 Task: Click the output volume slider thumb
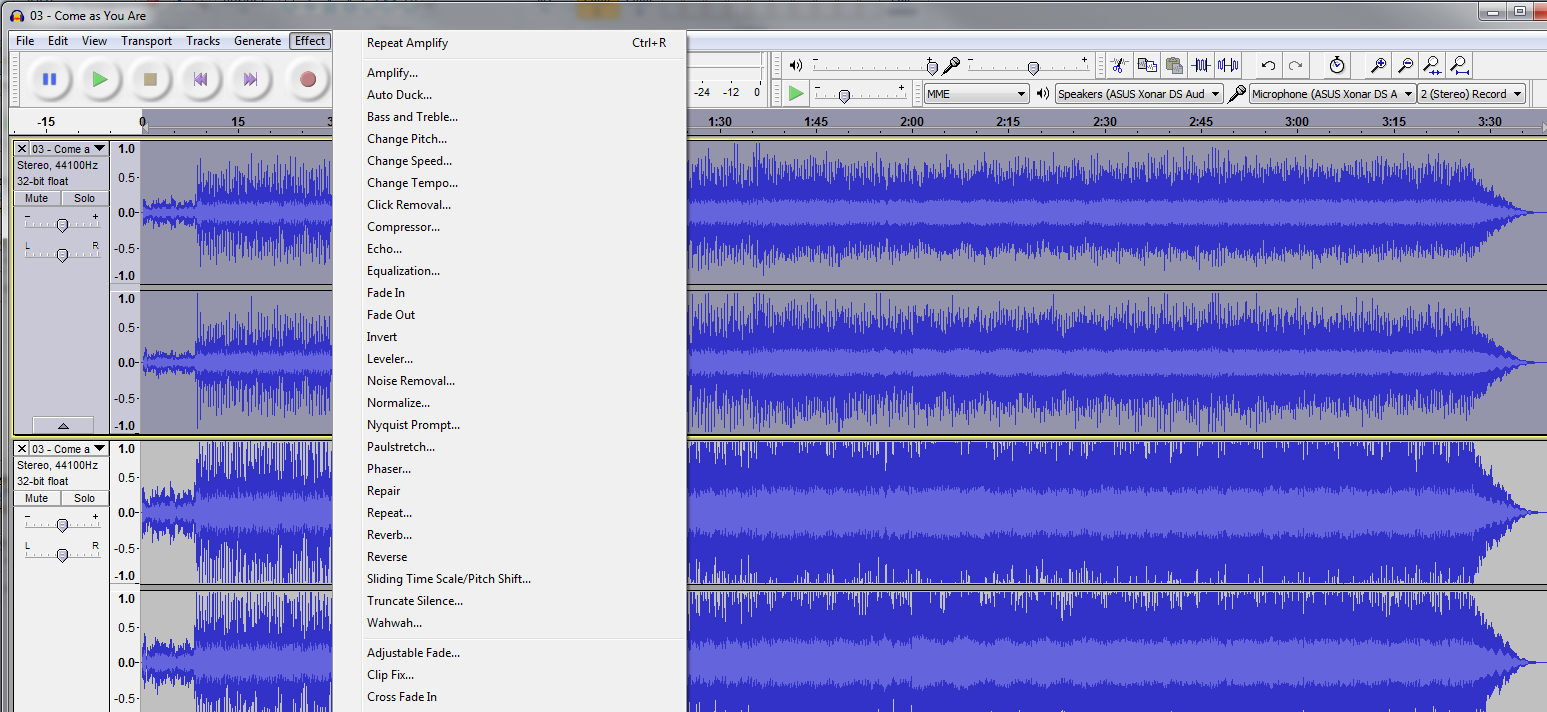click(x=932, y=68)
